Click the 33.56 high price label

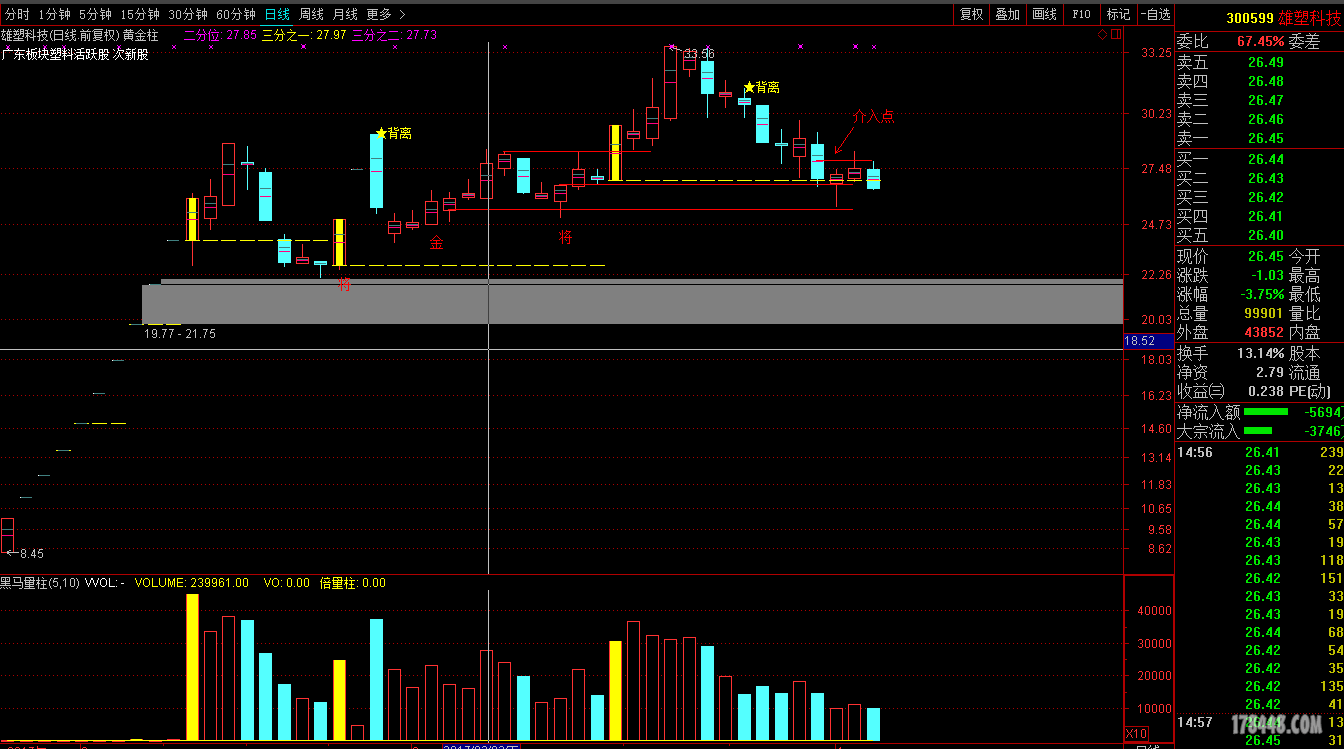click(x=700, y=54)
